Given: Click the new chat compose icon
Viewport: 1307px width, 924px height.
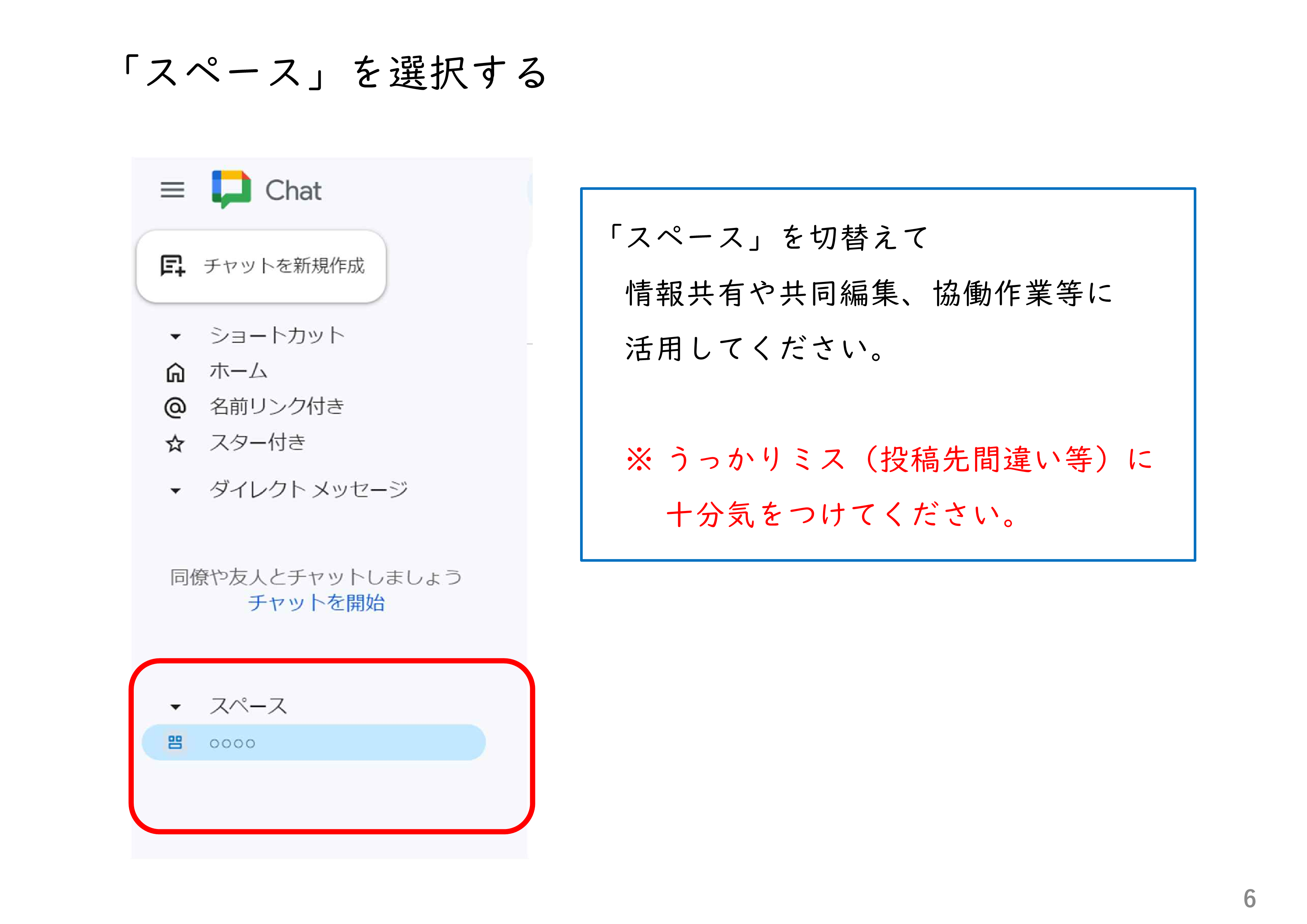Looking at the screenshot, I should [x=171, y=266].
